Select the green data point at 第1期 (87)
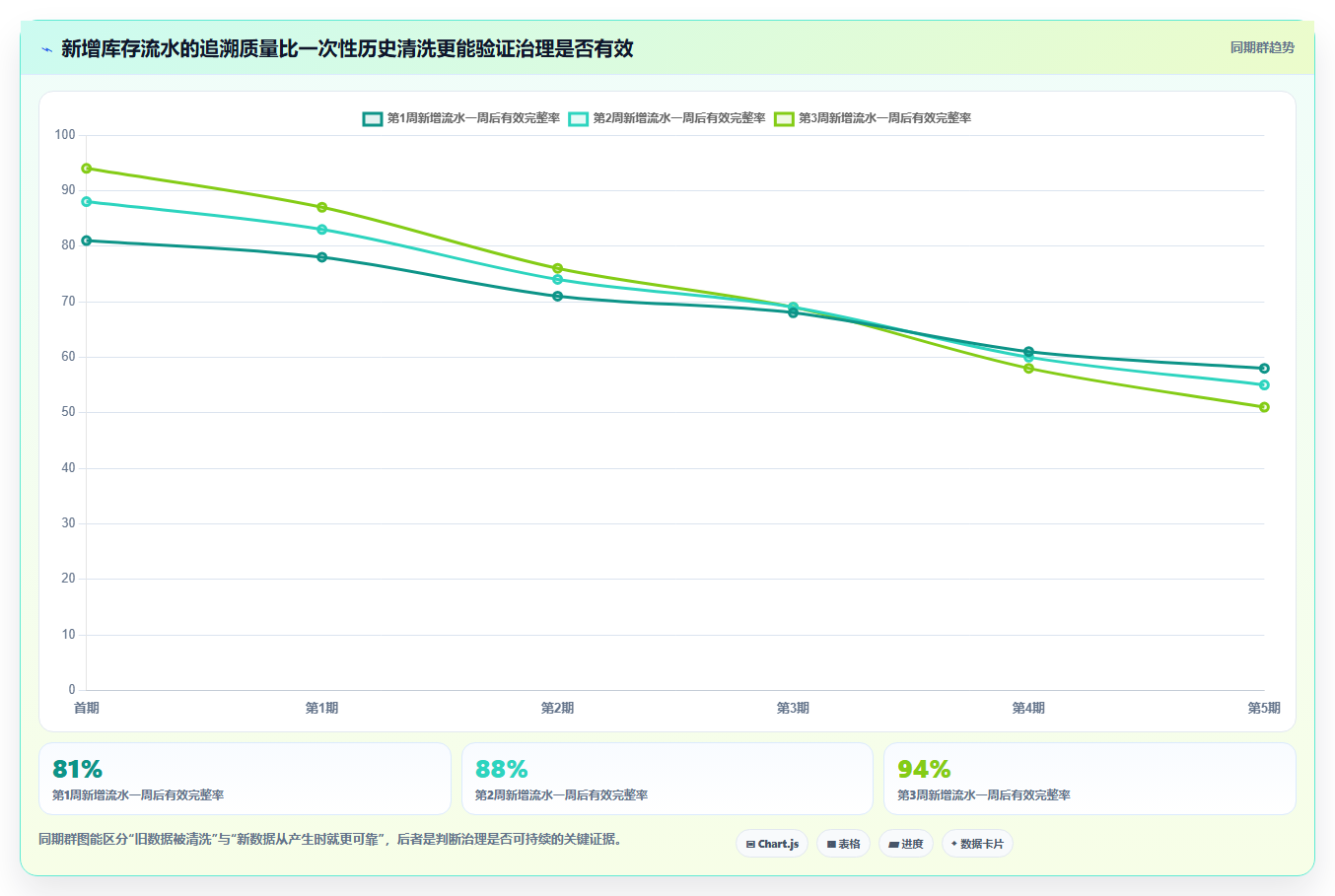The height and width of the screenshot is (896, 1335). click(x=322, y=207)
